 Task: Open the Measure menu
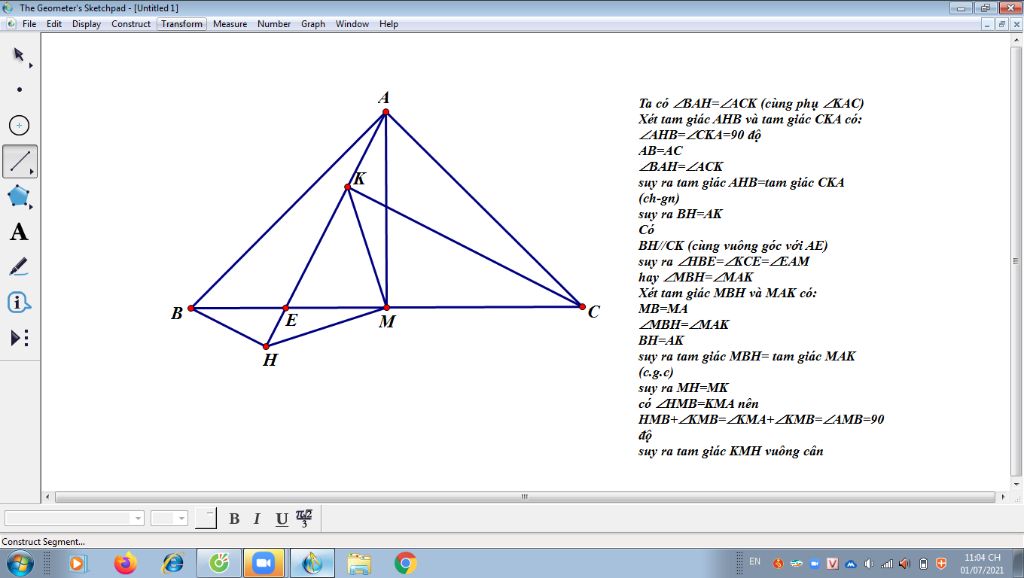(230, 24)
